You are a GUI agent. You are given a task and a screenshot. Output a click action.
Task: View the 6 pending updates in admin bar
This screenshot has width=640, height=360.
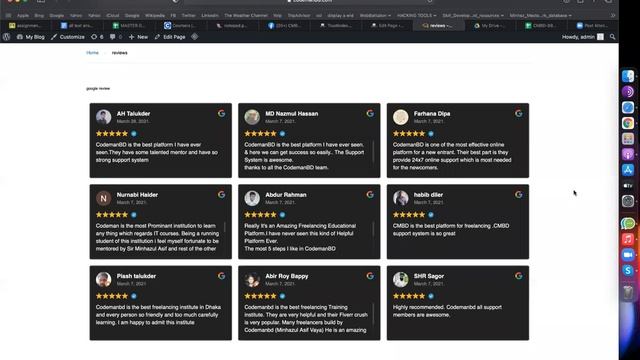(97, 37)
